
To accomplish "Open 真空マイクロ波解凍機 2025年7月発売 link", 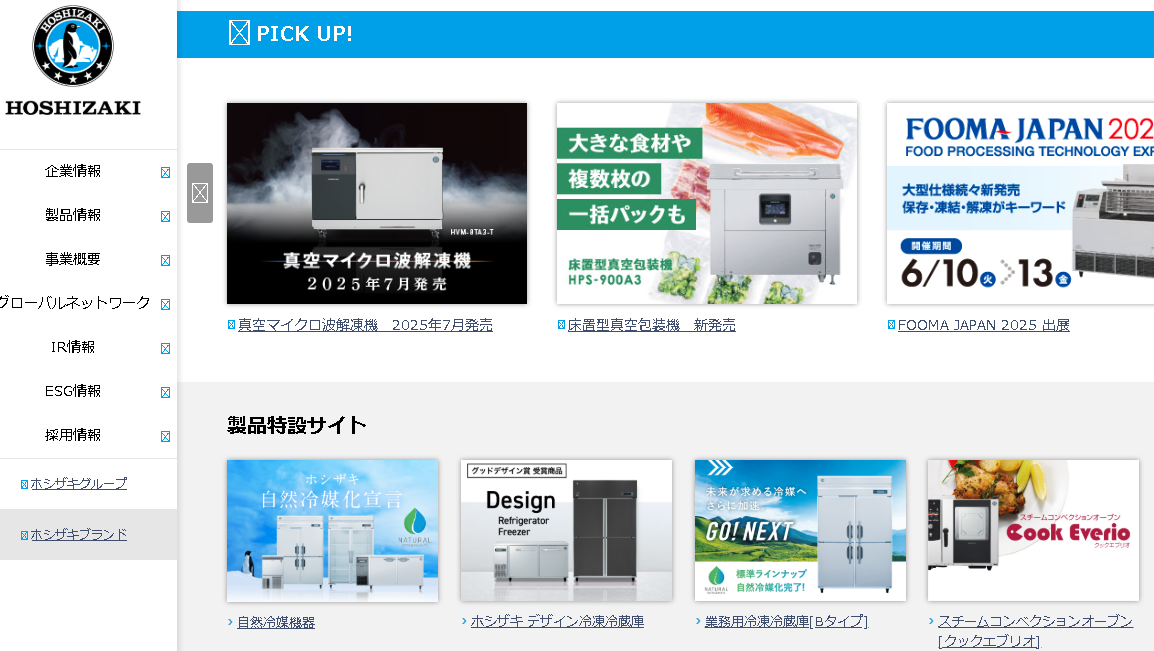I will (x=365, y=325).
